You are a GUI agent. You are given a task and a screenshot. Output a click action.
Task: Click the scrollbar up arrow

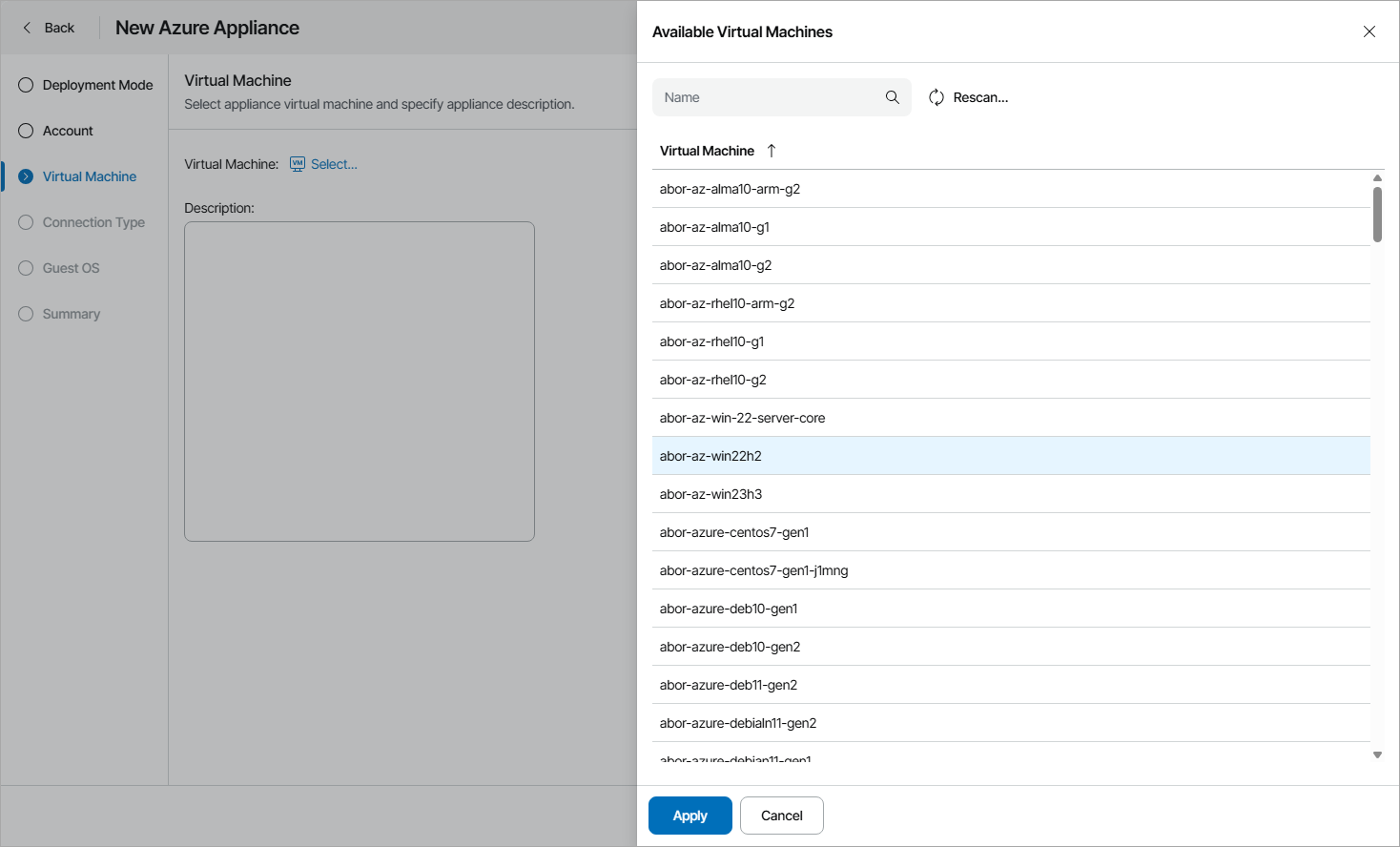1376,177
